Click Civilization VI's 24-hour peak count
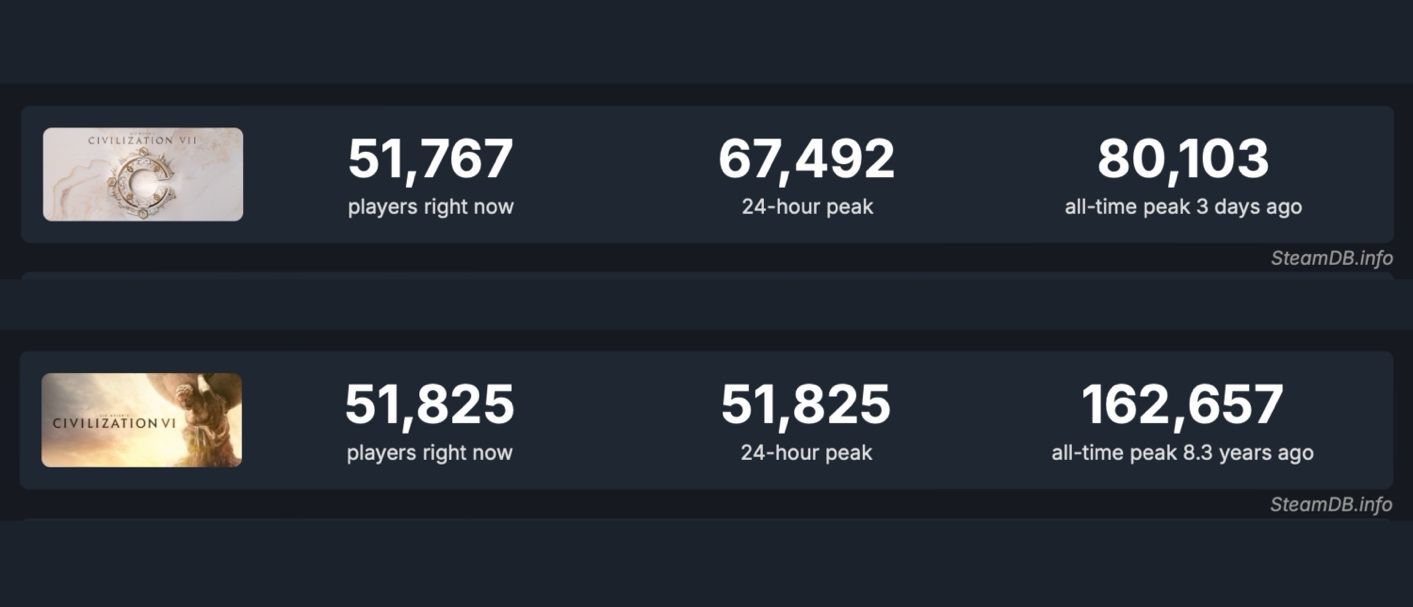This screenshot has width=1413, height=607. pyautogui.click(x=806, y=405)
